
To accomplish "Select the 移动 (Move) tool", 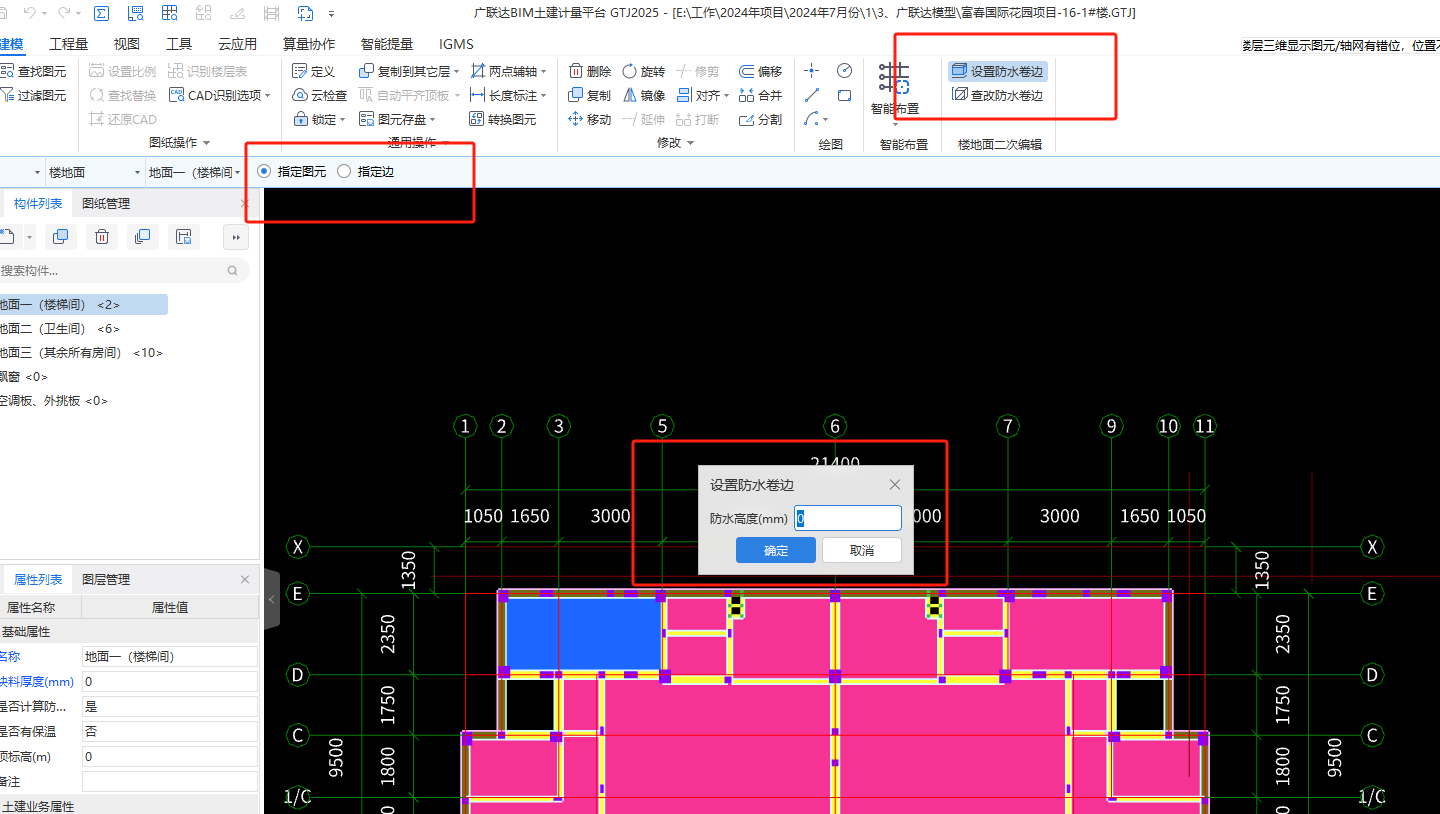I will 589,119.
